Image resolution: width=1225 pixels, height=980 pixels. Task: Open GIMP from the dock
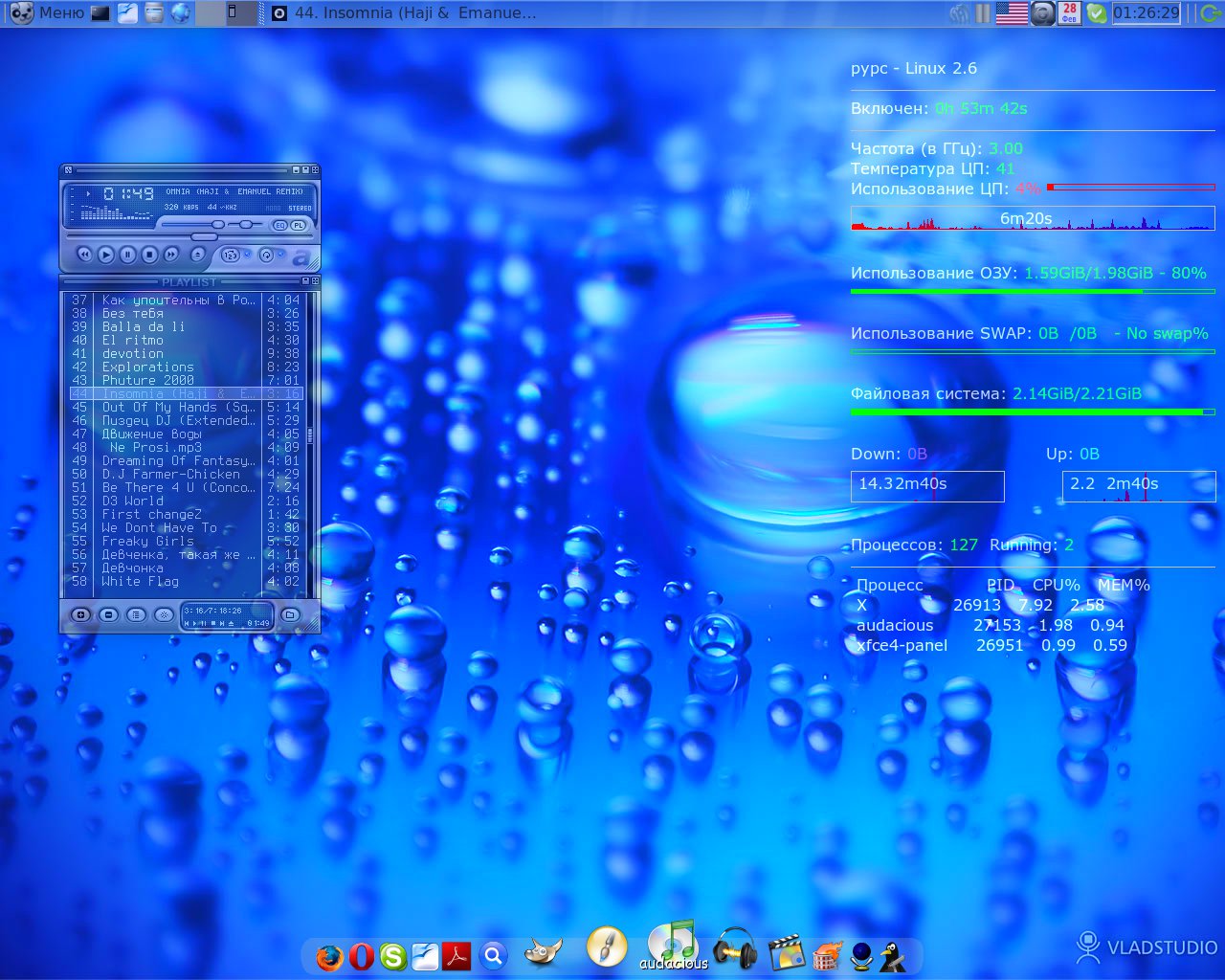[x=543, y=952]
